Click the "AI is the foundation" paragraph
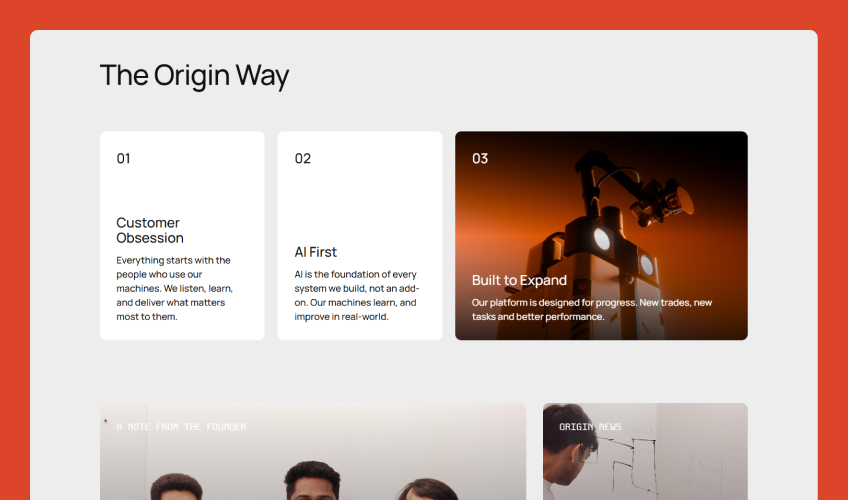848x500 pixels. coord(357,295)
